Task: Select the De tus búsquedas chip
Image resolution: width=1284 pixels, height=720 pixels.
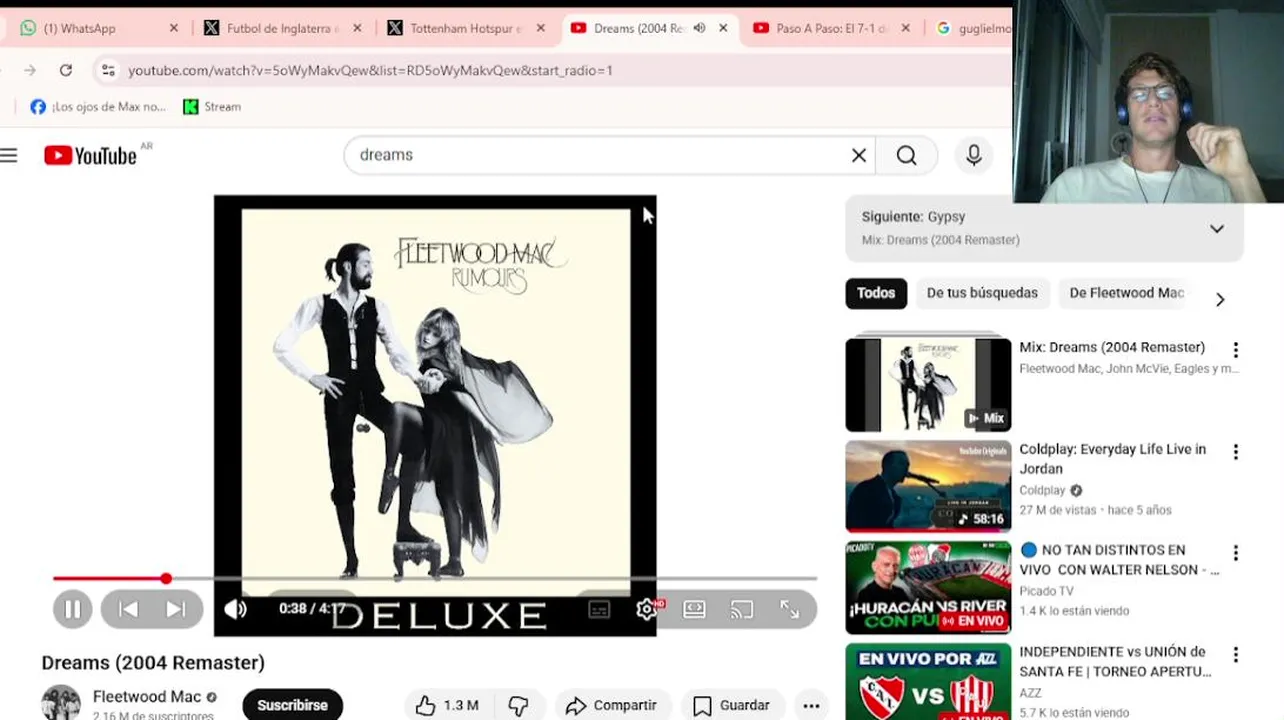Action: pyautogui.click(x=982, y=293)
